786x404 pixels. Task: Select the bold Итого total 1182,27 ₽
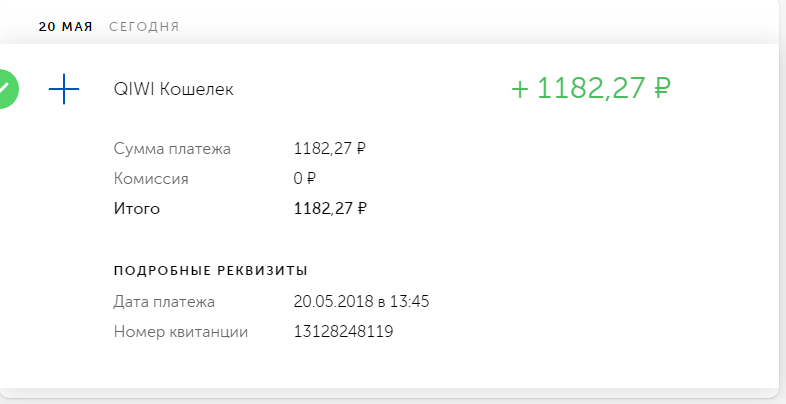[x=330, y=209]
